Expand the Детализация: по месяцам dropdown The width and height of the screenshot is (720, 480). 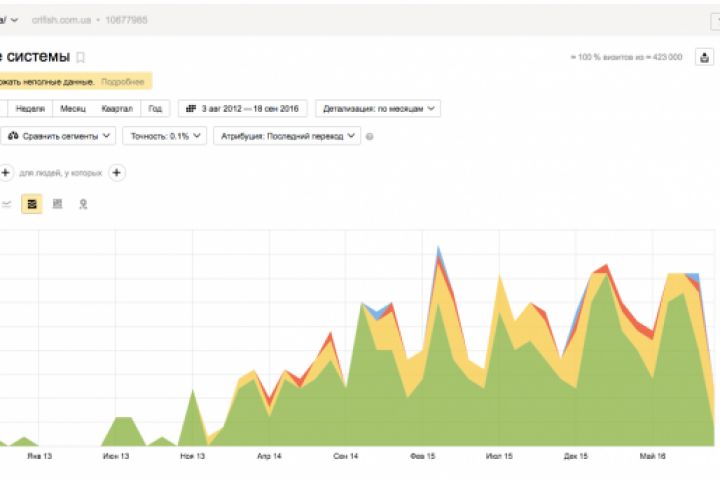click(x=378, y=109)
